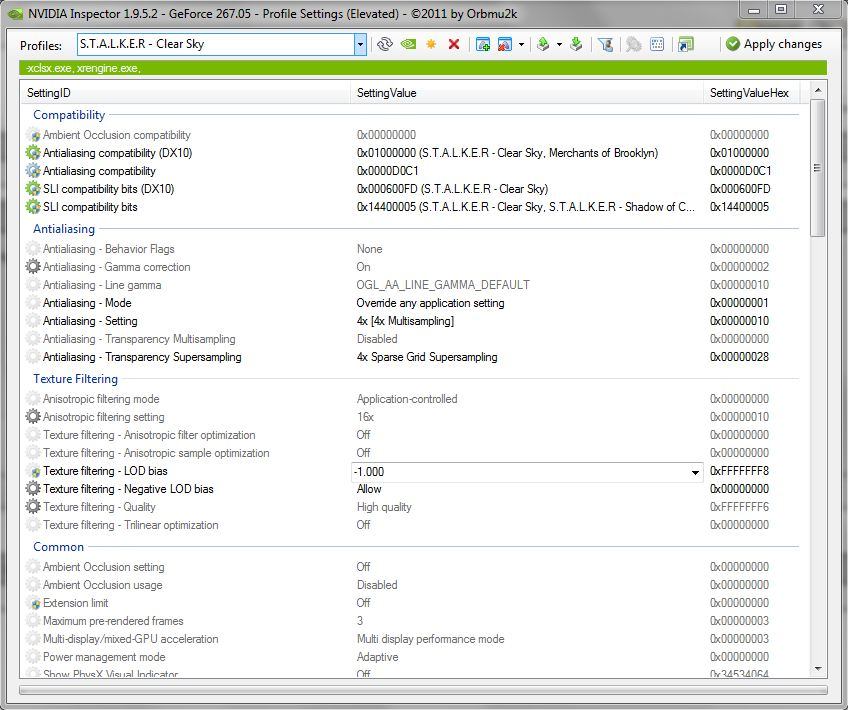The width and height of the screenshot is (848, 710).
Task: Click green bar listing xrengine.exe
Action: [x=423, y=68]
